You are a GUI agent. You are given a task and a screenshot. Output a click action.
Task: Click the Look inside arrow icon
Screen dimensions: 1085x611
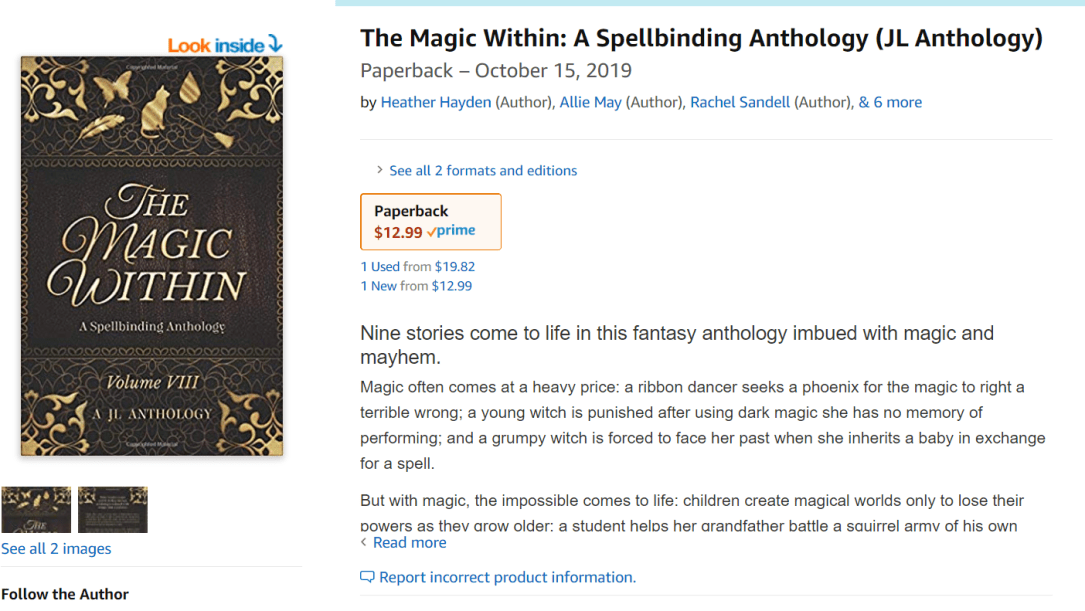tap(275, 45)
